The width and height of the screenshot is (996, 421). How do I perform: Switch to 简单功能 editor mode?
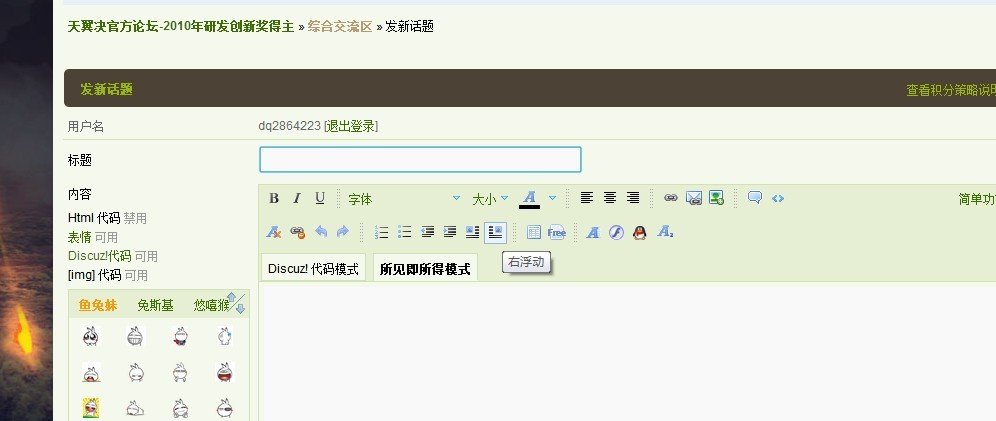click(x=977, y=199)
